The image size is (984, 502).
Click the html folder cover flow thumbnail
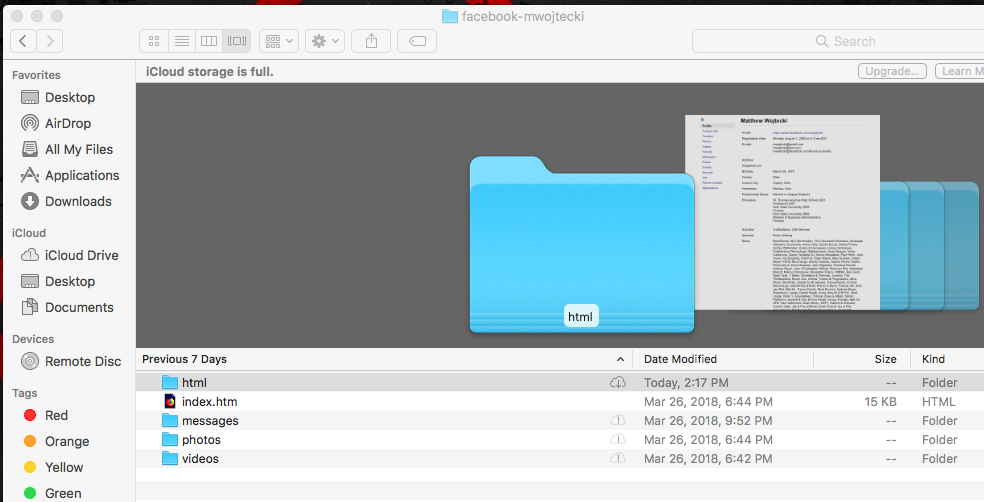tap(582, 245)
